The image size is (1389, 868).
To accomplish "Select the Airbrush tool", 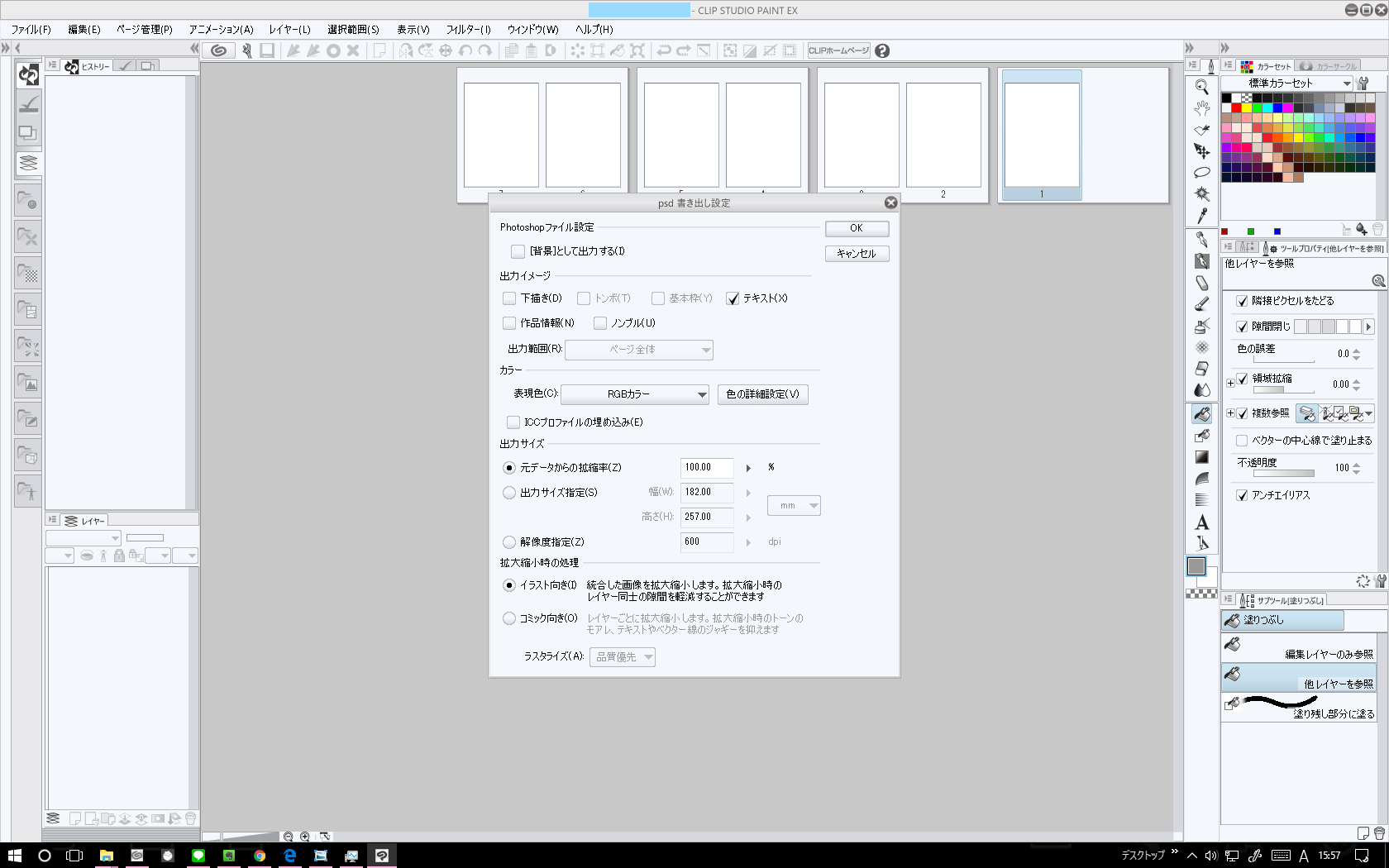I will [1202, 326].
